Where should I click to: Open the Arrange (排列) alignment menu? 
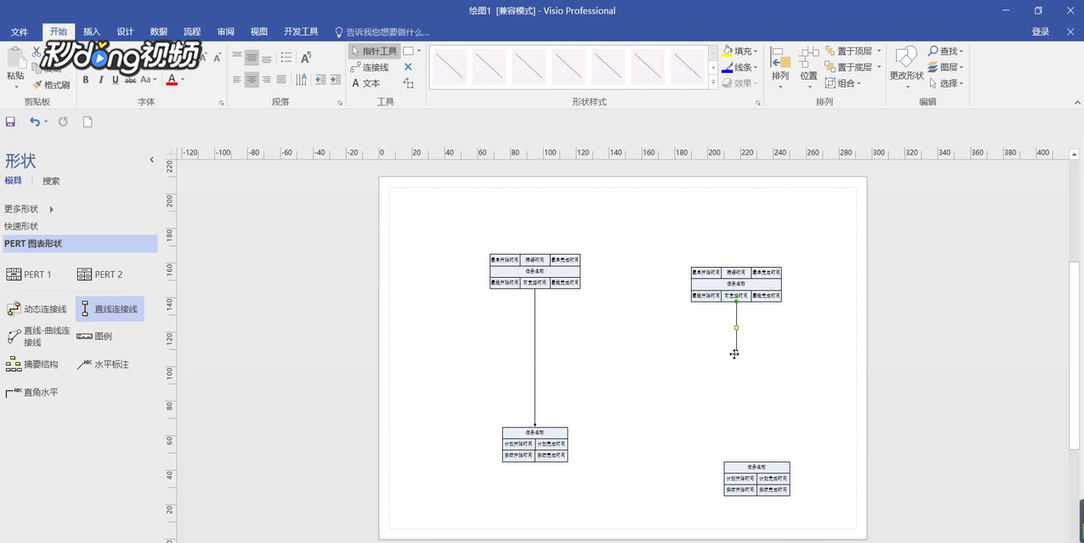click(780, 68)
